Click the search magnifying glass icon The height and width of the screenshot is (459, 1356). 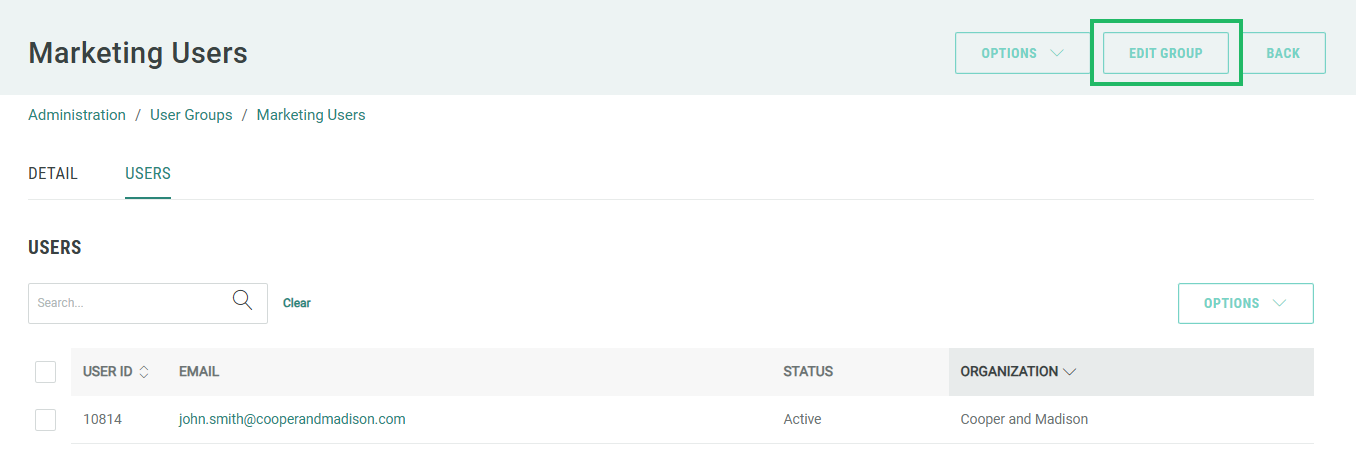[x=242, y=301]
